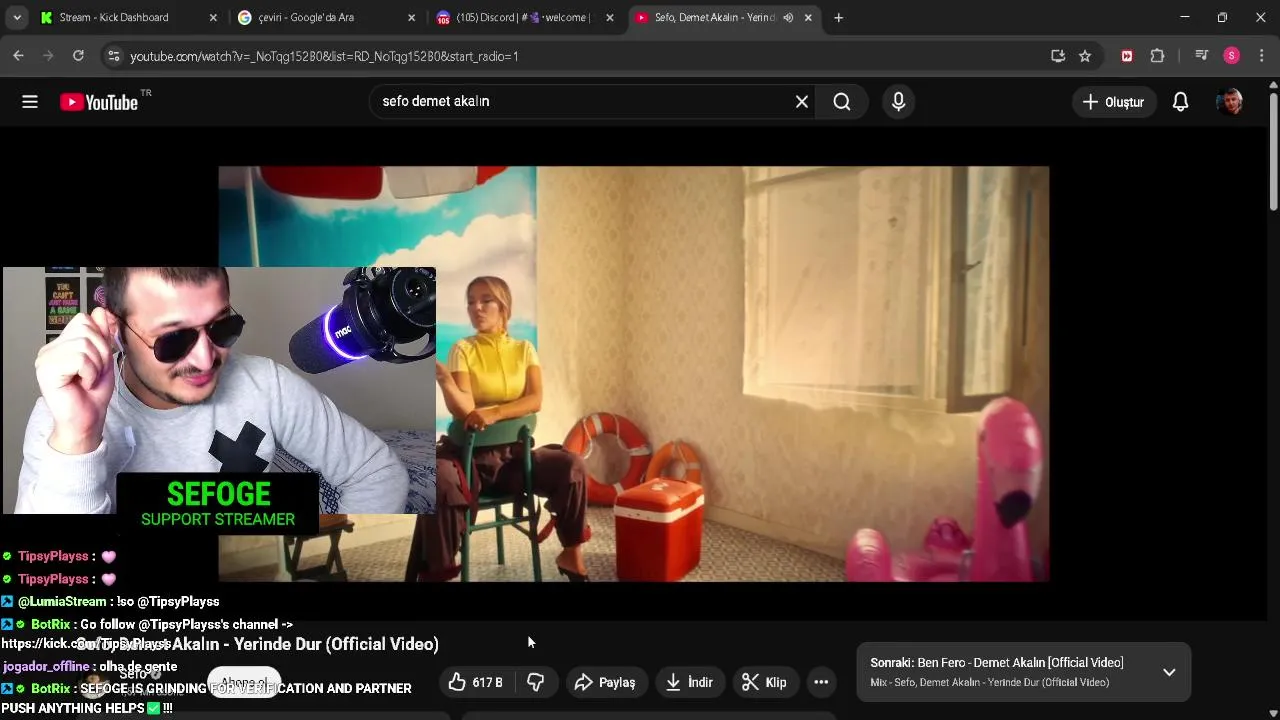1280x720 pixels.
Task: Click the page vertical scrollbar
Action: click(1273, 150)
